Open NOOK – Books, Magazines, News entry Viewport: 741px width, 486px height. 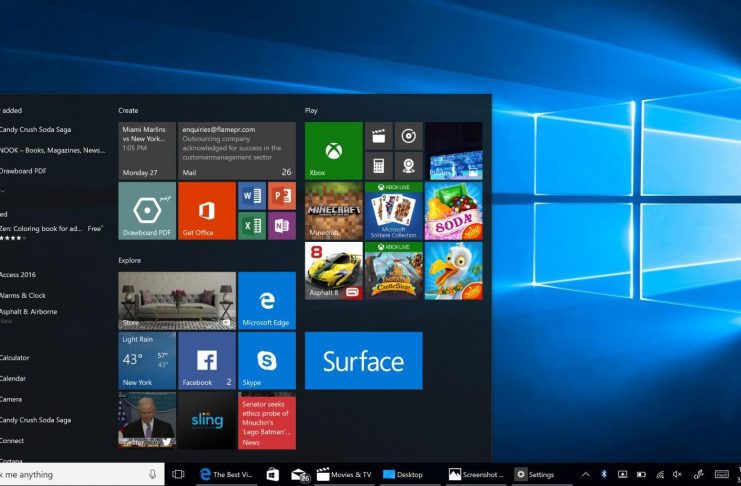click(52, 150)
